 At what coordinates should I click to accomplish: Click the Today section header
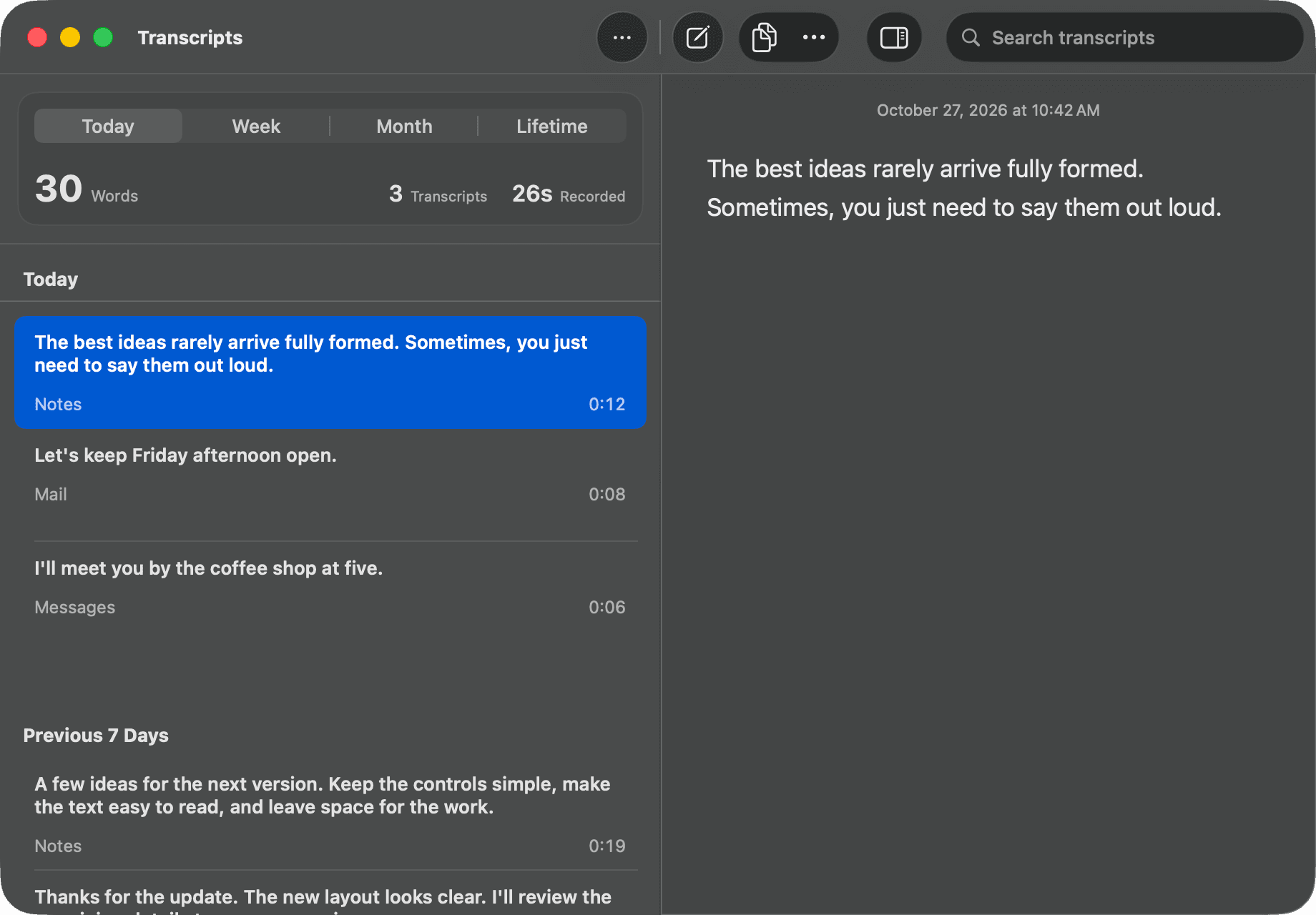click(51, 279)
